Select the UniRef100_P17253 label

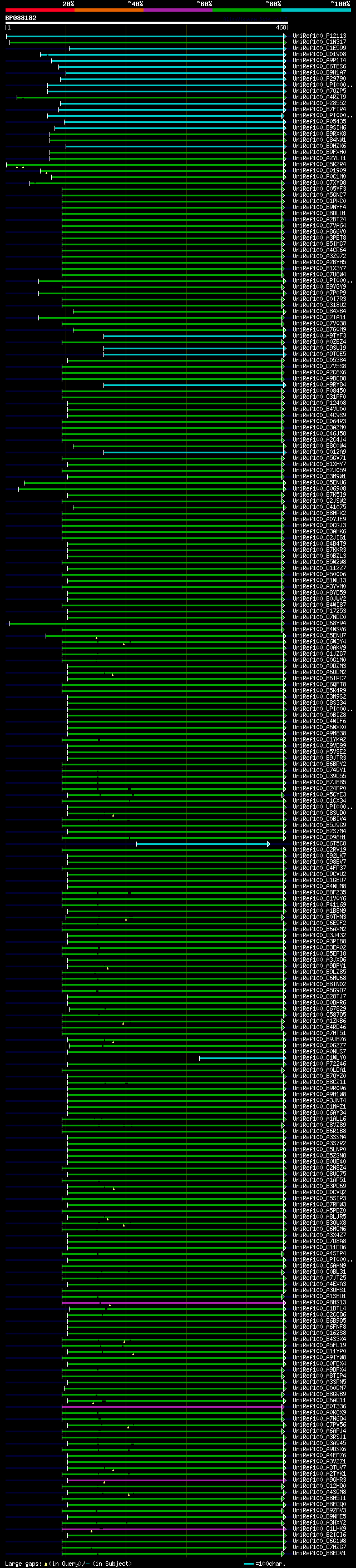319,611
